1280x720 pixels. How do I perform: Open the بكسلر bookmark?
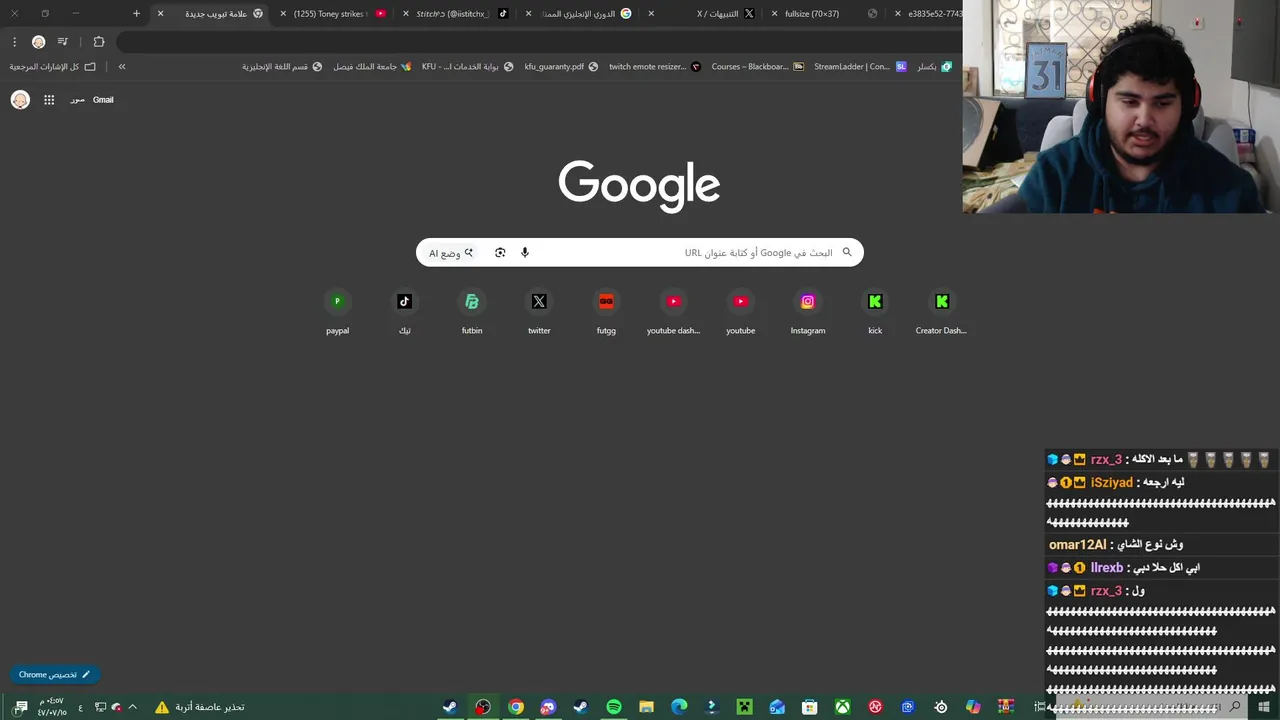[934, 67]
